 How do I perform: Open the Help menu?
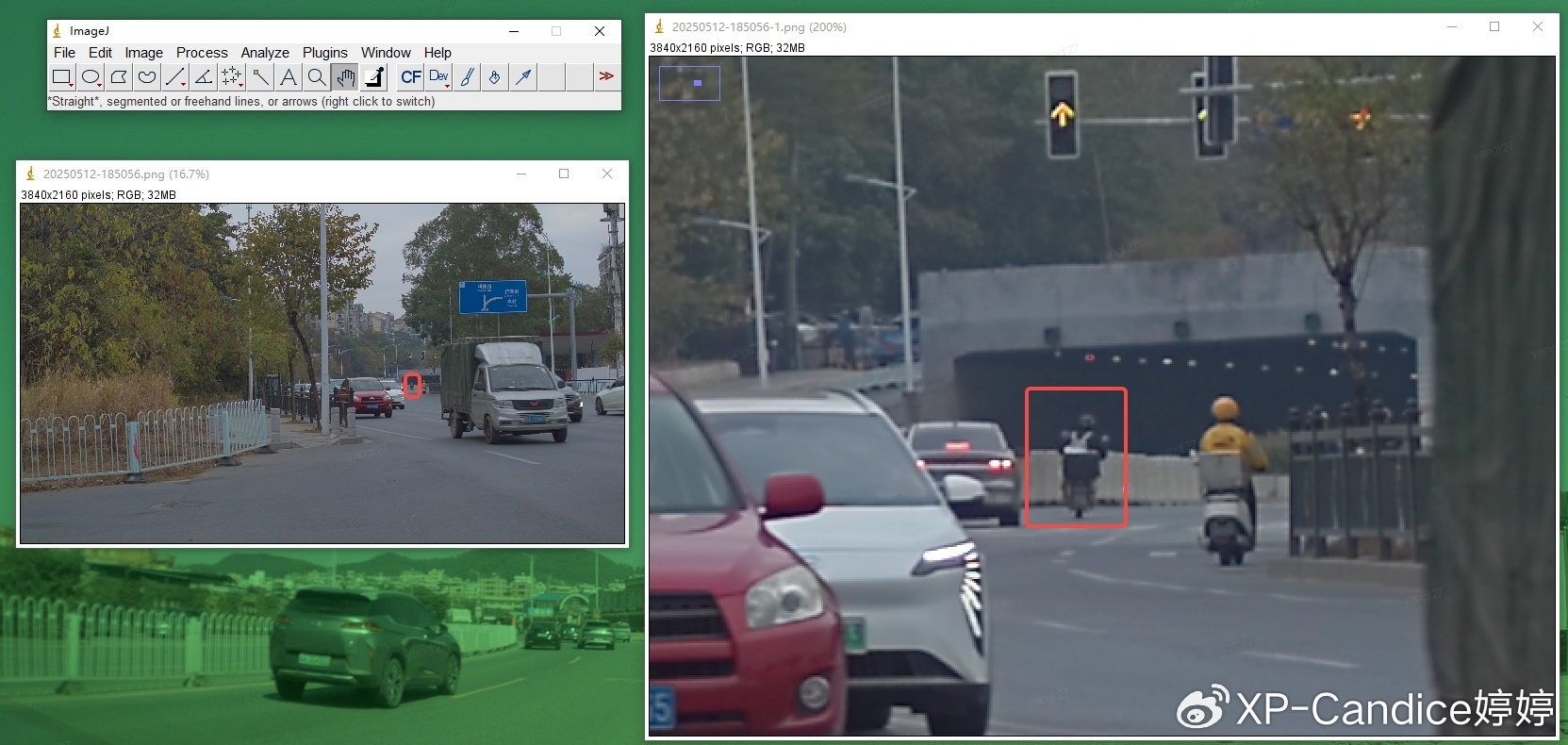click(437, 53)
